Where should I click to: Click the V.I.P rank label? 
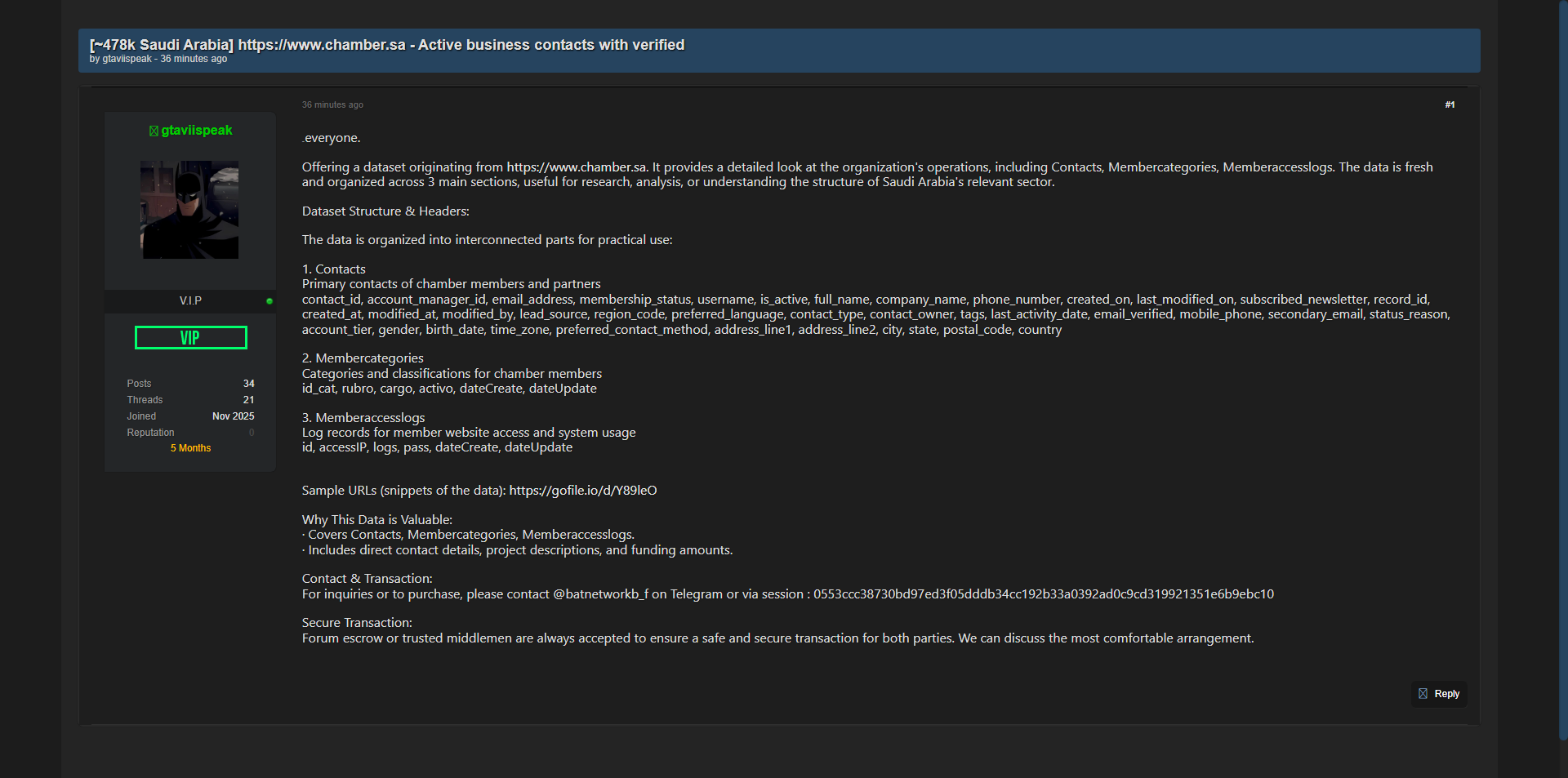[x=190, y=301]
